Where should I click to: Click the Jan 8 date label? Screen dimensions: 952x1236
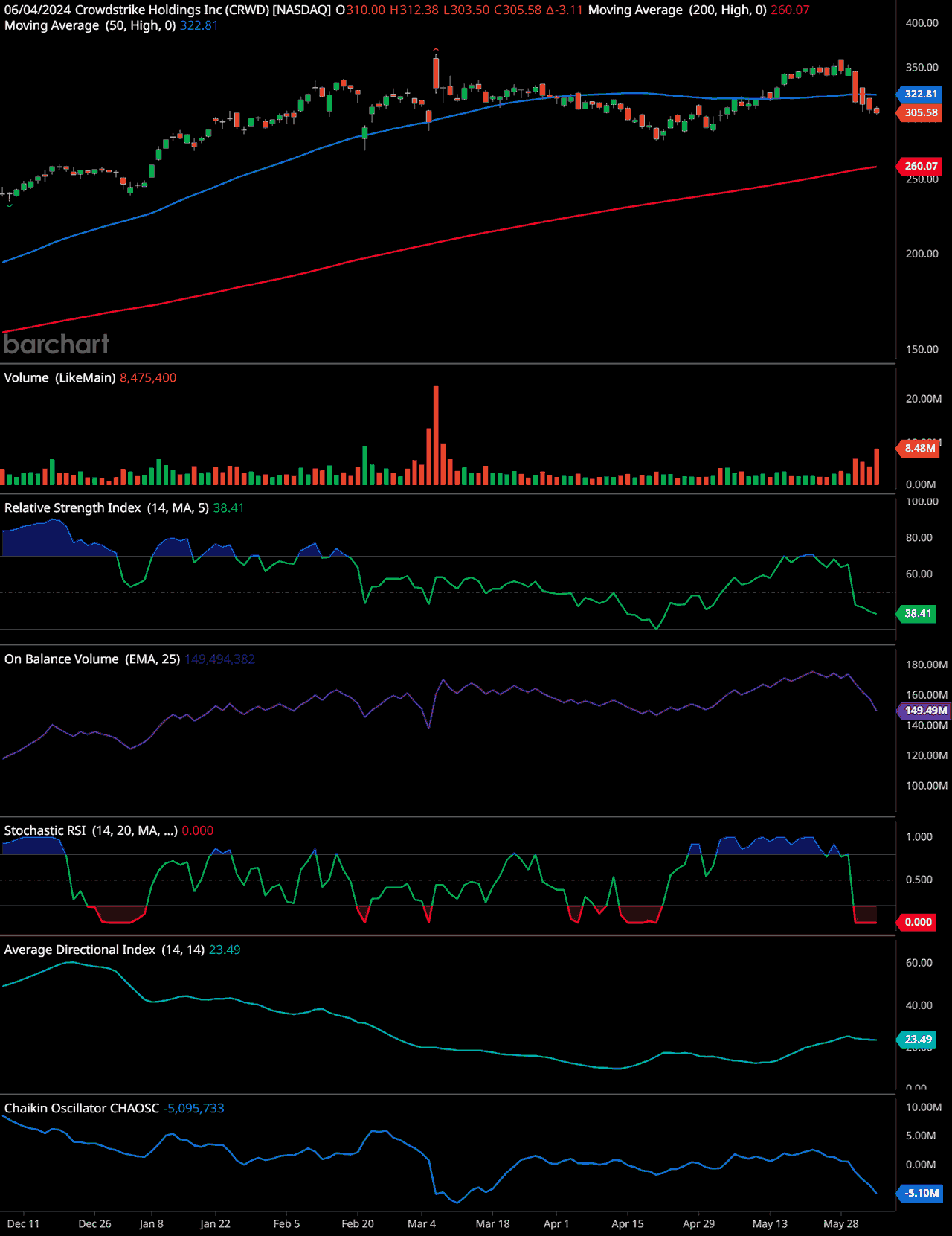tap(151, 1223)
